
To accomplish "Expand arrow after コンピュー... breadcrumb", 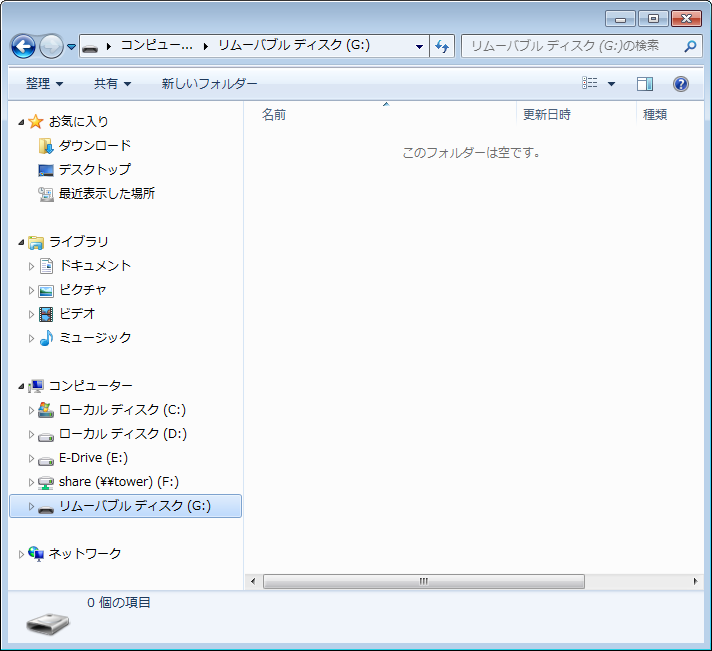I will (206, 46).
